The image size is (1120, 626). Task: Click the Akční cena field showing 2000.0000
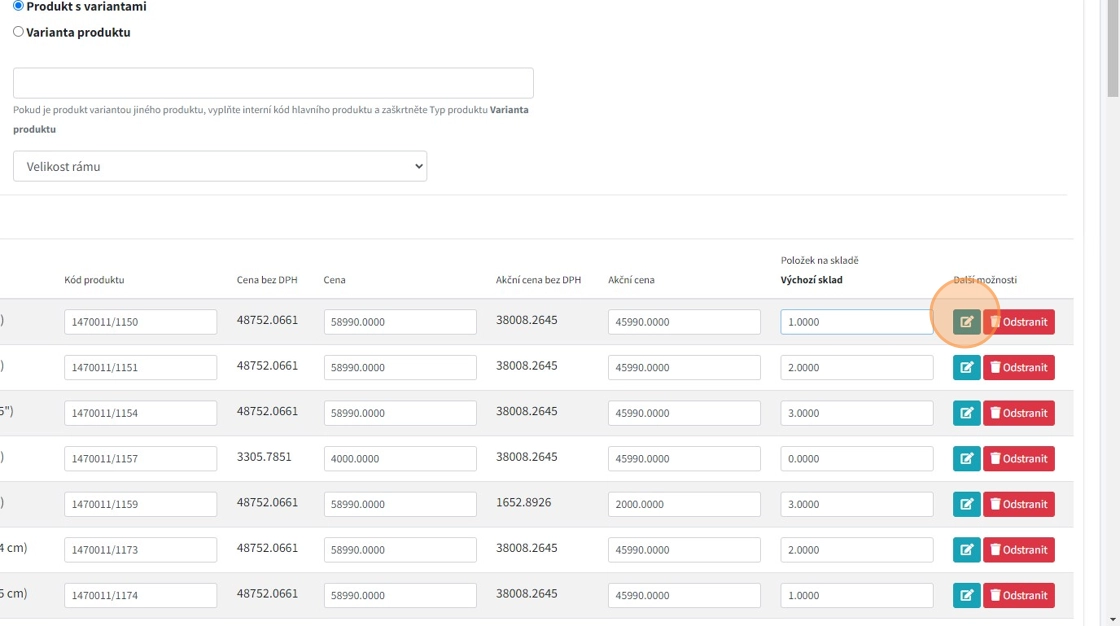pyautogui.click(x=684, y=504)
